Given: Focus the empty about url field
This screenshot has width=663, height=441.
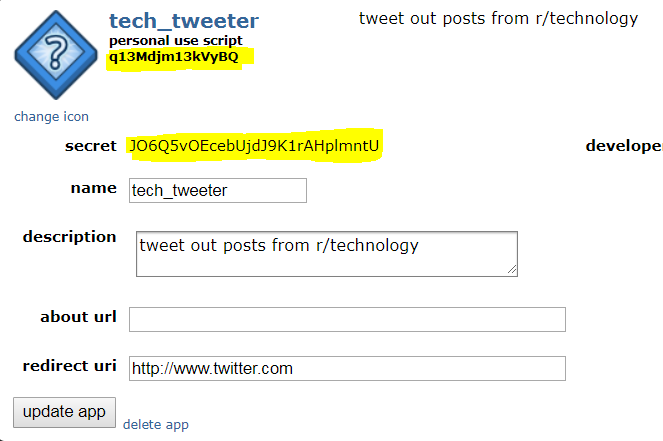Looking at the screenshot, I should click(347, 319).
